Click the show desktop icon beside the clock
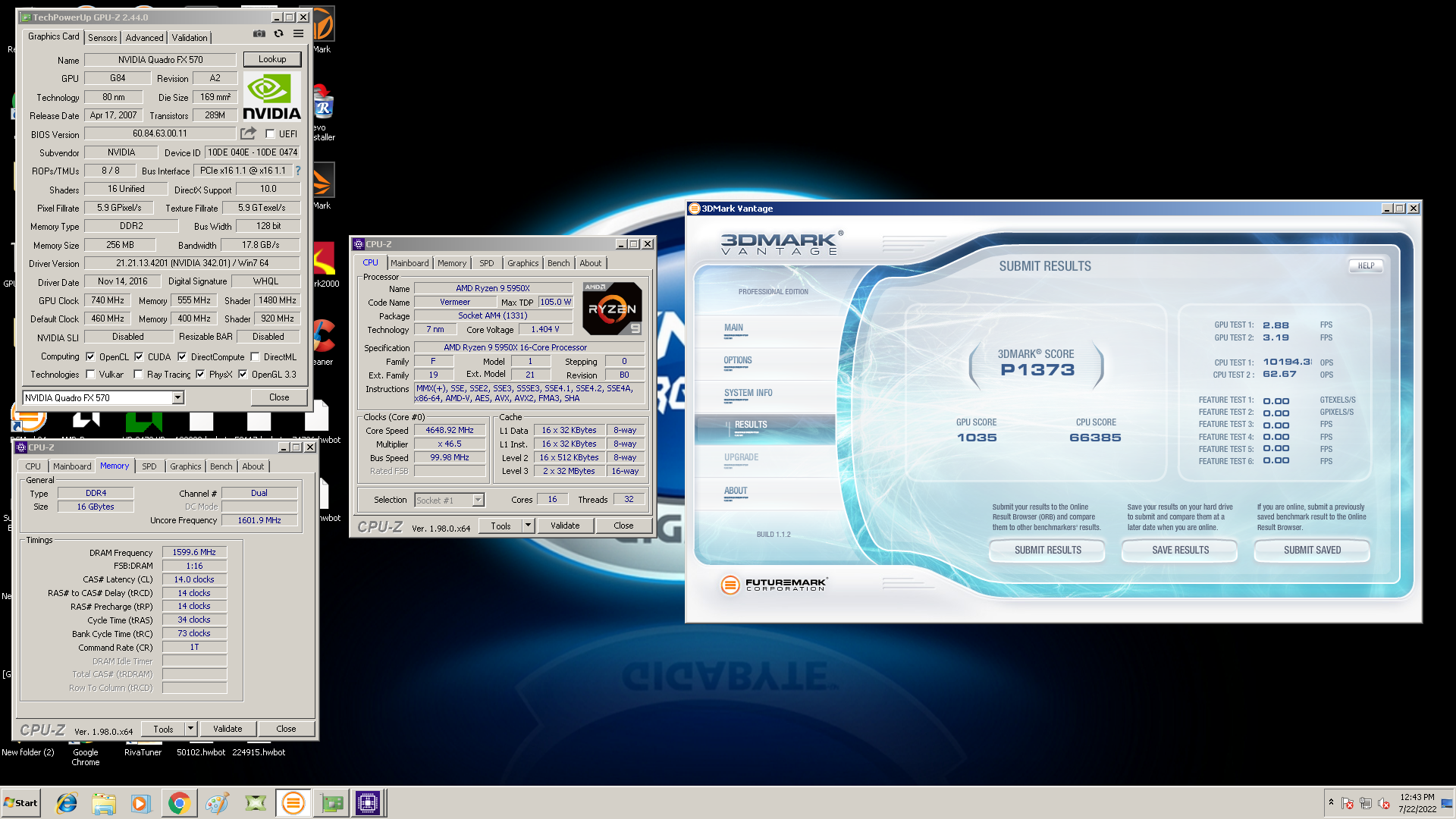The width and height of the screenshot is (1456, 819). click(1448, 803)
